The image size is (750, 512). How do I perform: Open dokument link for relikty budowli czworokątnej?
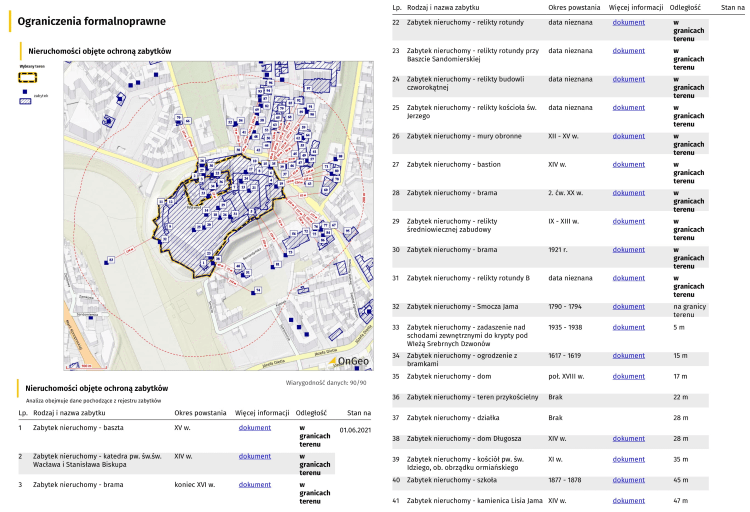(x=629, y=79)
